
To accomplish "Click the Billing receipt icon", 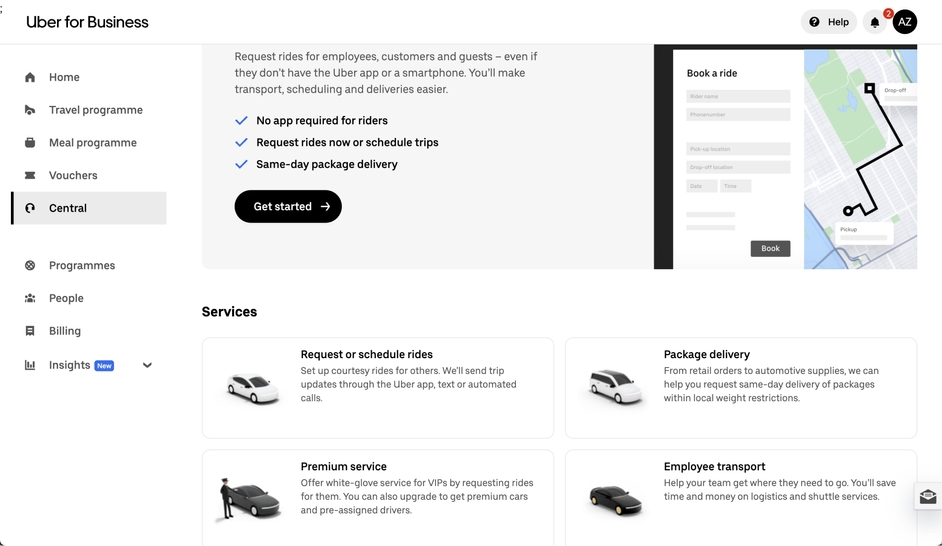I will pyautogui.click(x=30, y=331).
